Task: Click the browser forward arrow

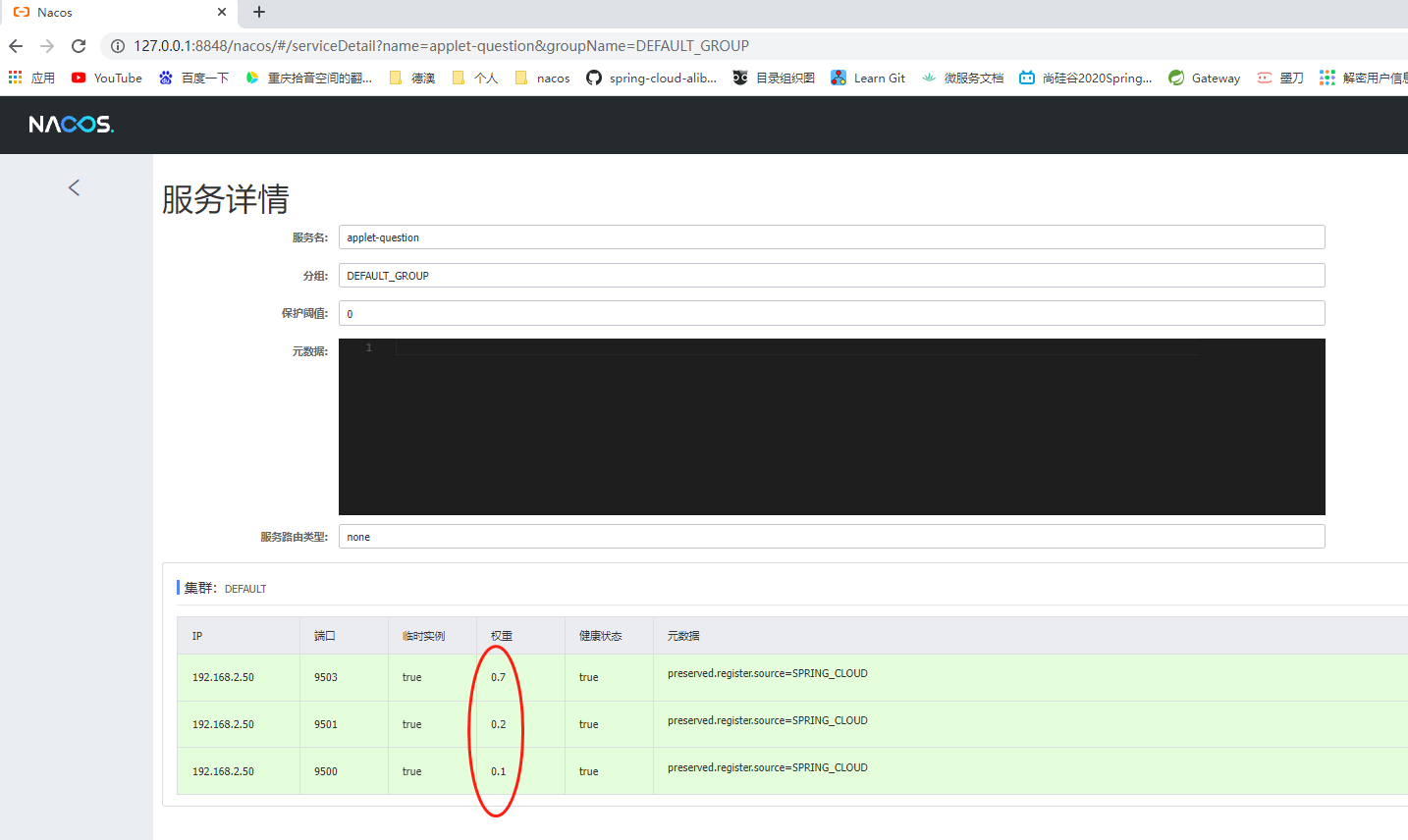Action: click(x=47, y=46)
